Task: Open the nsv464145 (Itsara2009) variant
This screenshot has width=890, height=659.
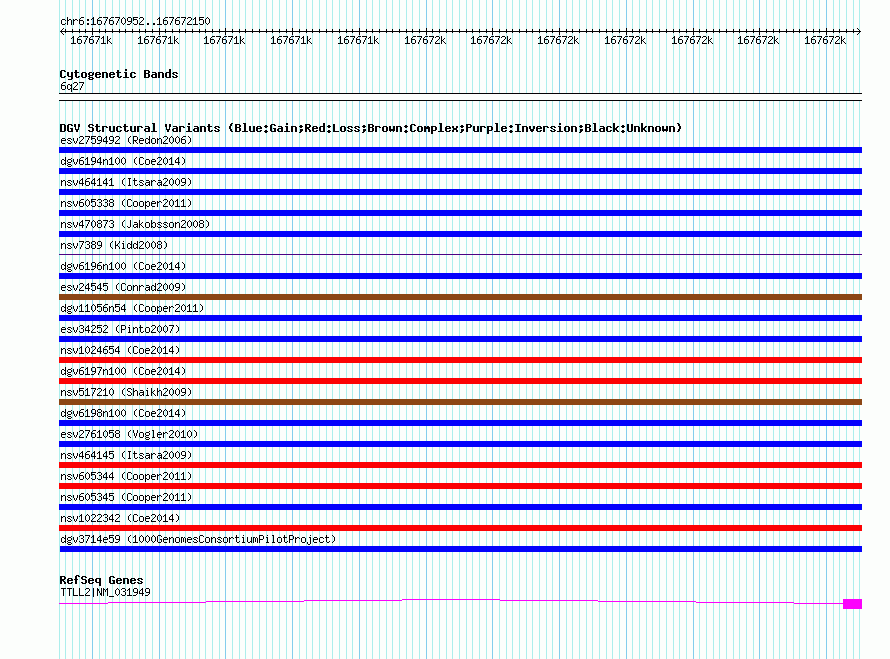Action: pos(126,455)
